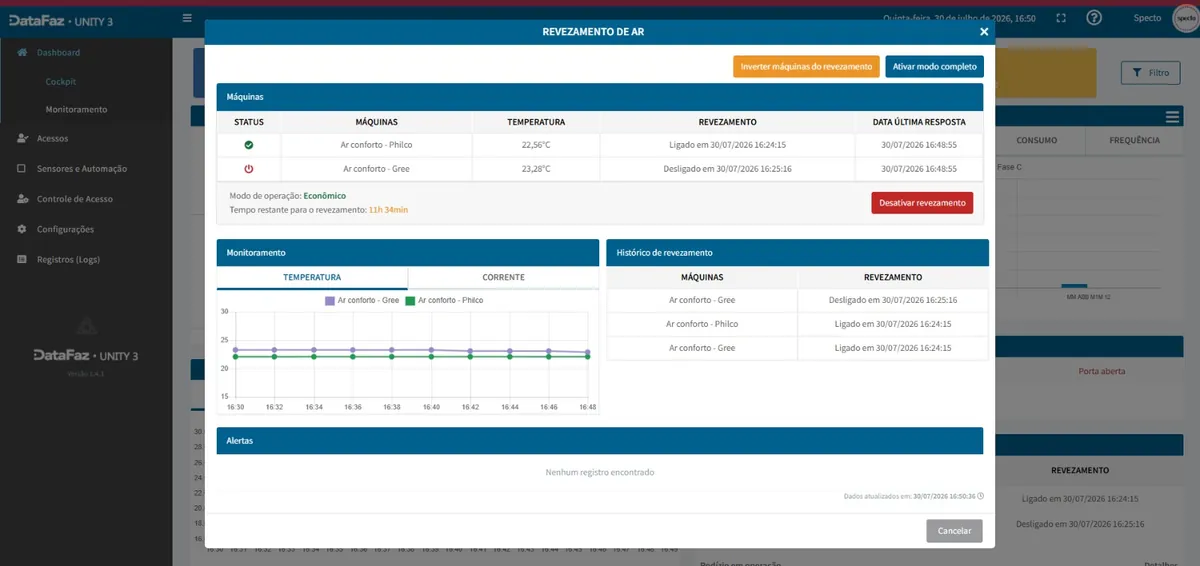1200x566 pixels.
Task: Toggle Ar conforto - Philco chart legend swatch
Action: point(410,300)
